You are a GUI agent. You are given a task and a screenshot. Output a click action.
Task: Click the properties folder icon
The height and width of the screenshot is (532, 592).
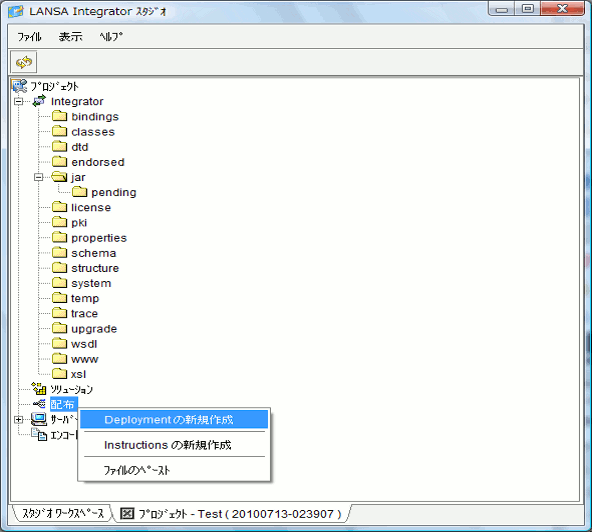click(x=59, y=237)
